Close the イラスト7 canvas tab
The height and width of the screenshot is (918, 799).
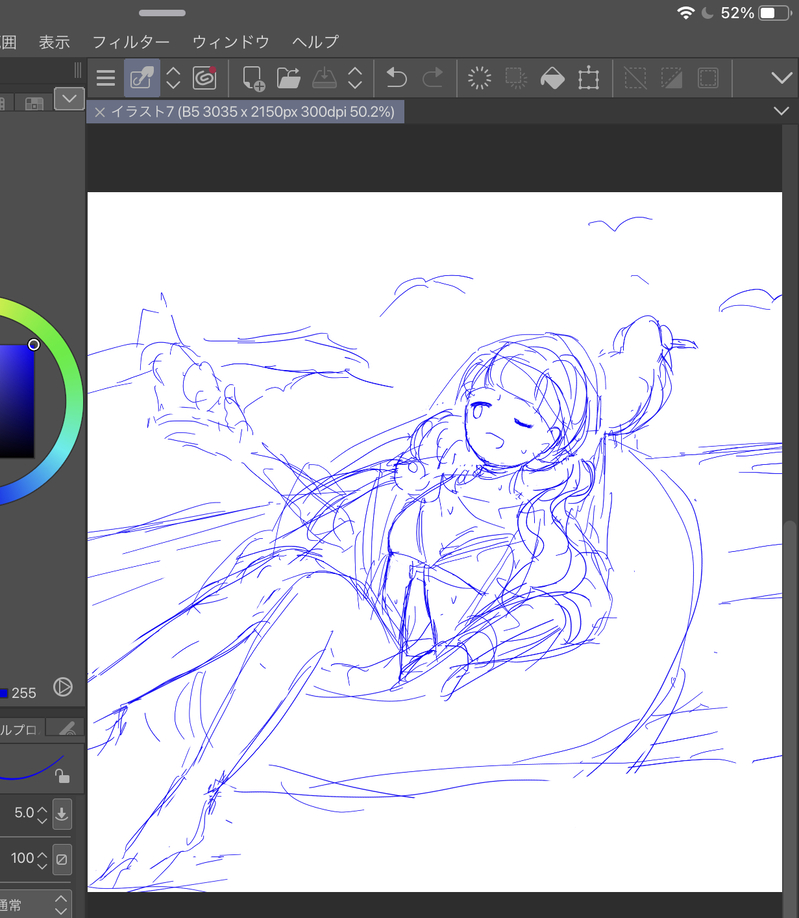pos(100,112)
